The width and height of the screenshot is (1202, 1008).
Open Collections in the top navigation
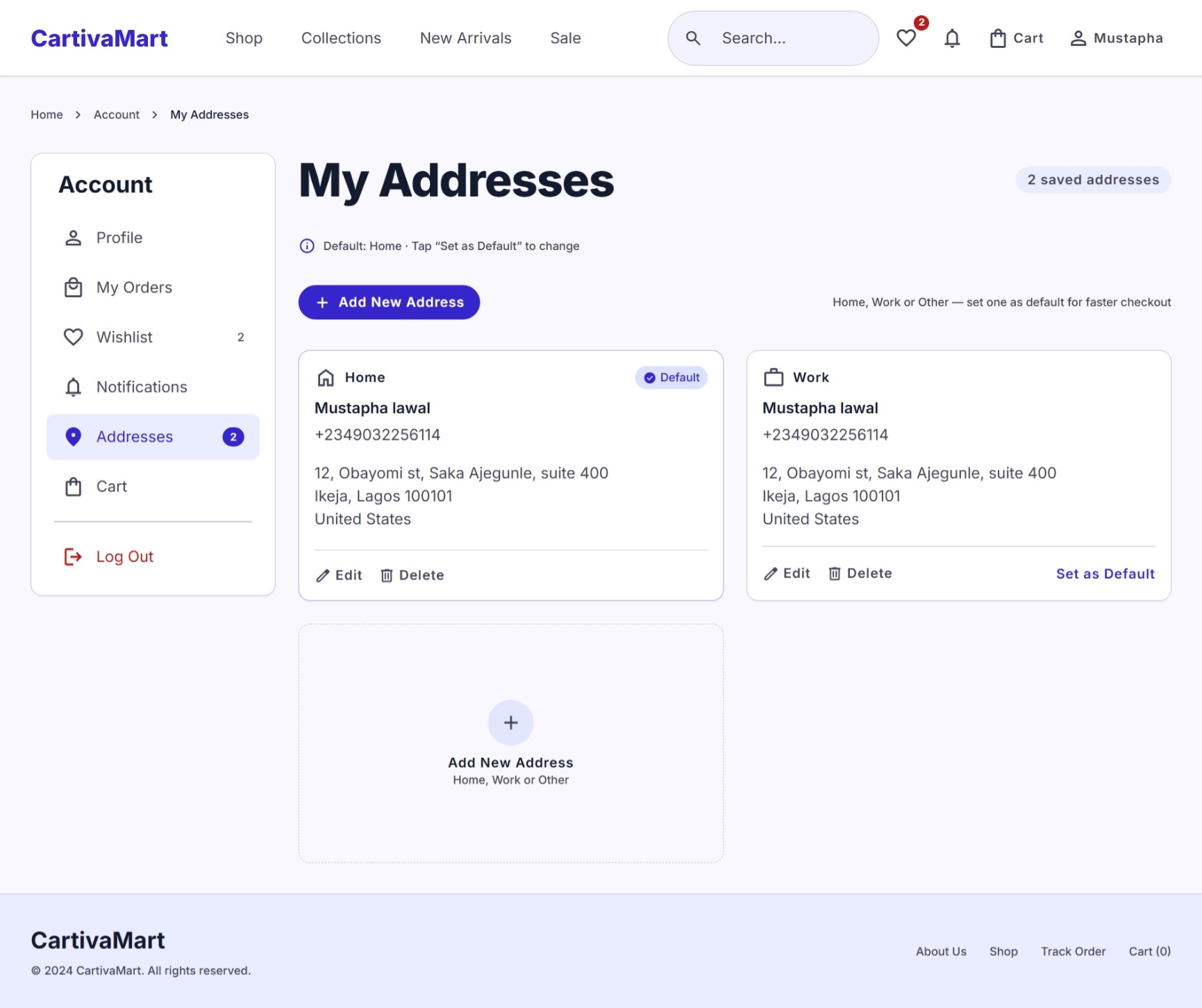click(341, 38)
